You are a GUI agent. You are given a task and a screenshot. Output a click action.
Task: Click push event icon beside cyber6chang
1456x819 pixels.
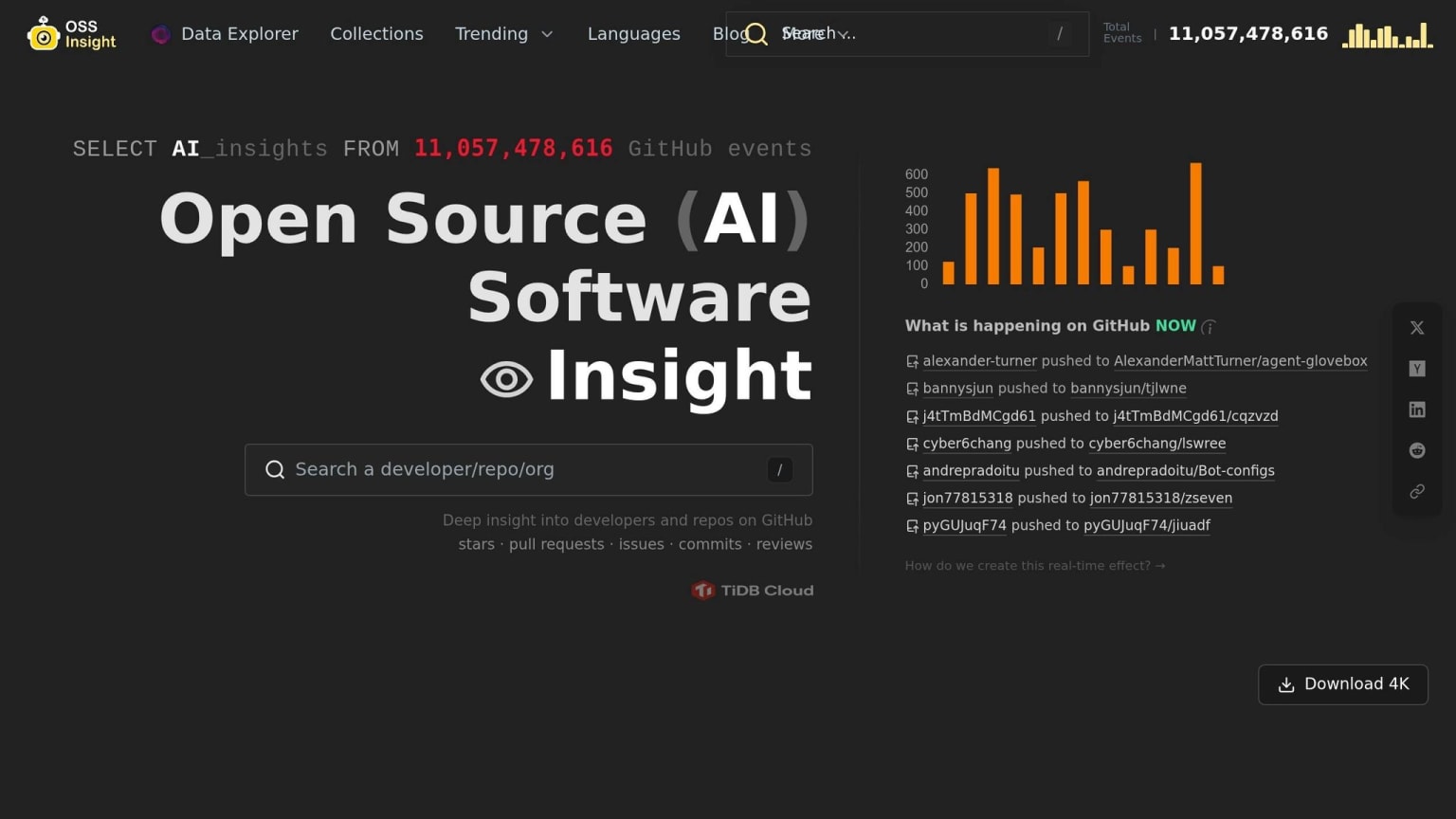(912, 445)
